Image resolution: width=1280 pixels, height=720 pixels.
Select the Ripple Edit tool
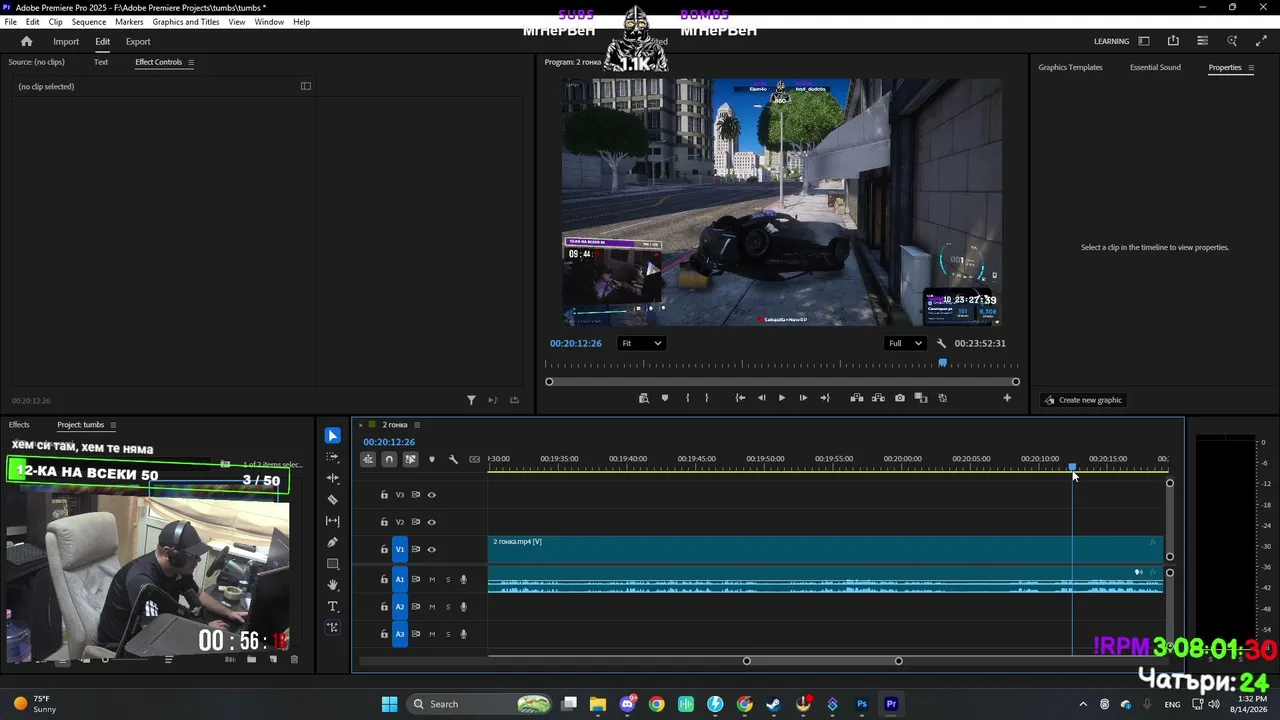click(333, 478)
